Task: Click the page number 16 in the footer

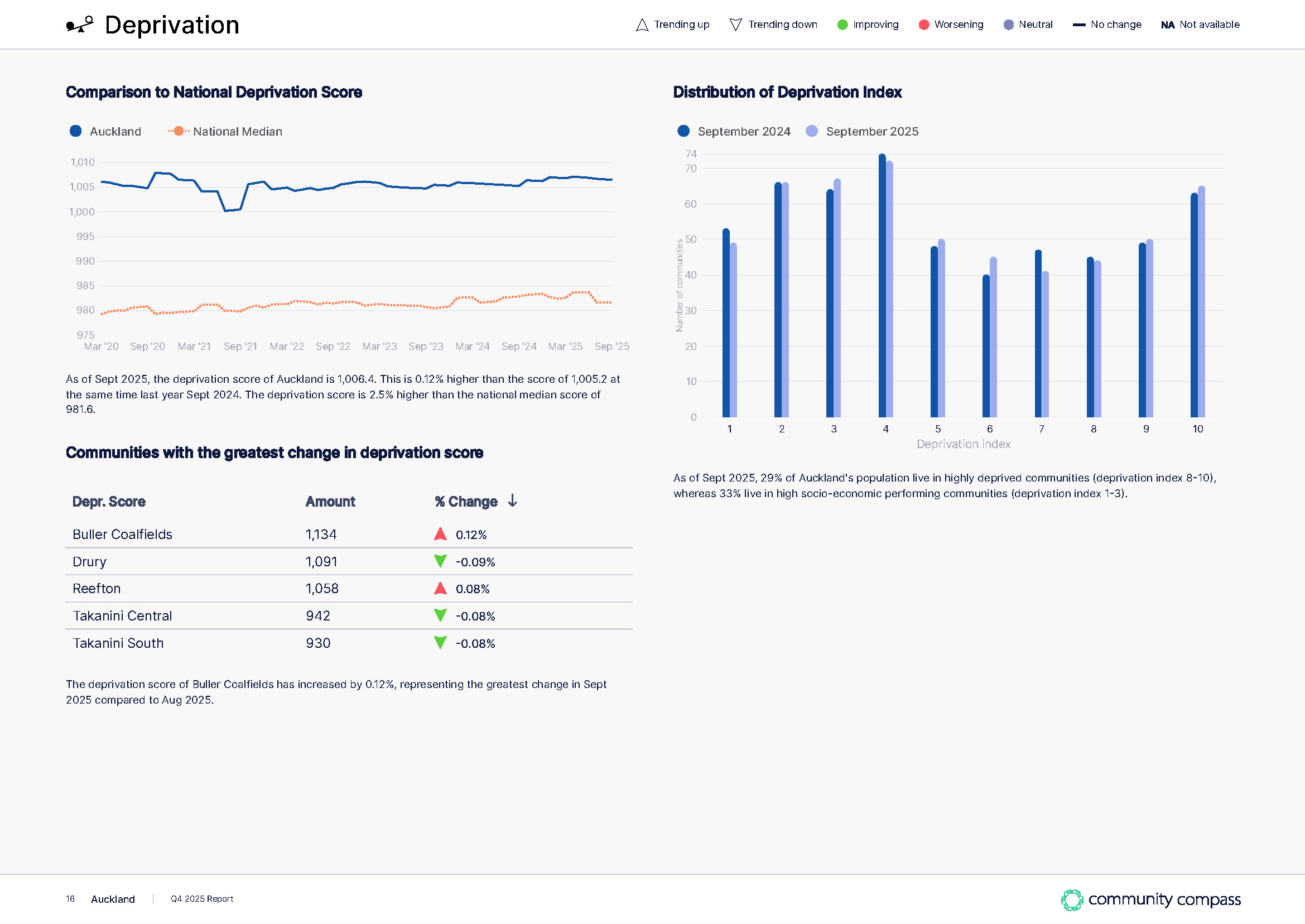Action: [70, 899]
